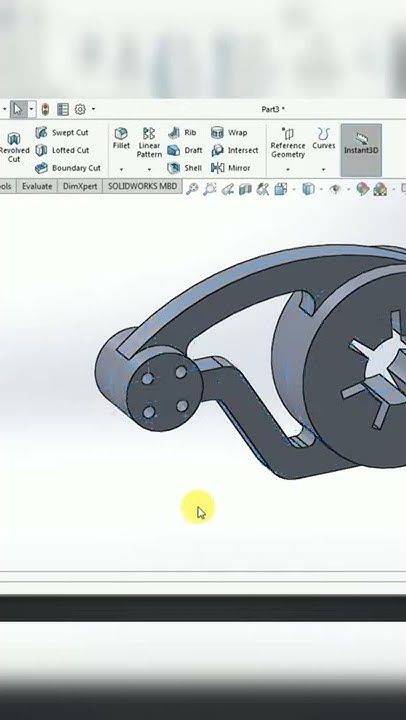Open the Options gear icon
406x720 pixels.
(80, 109)
